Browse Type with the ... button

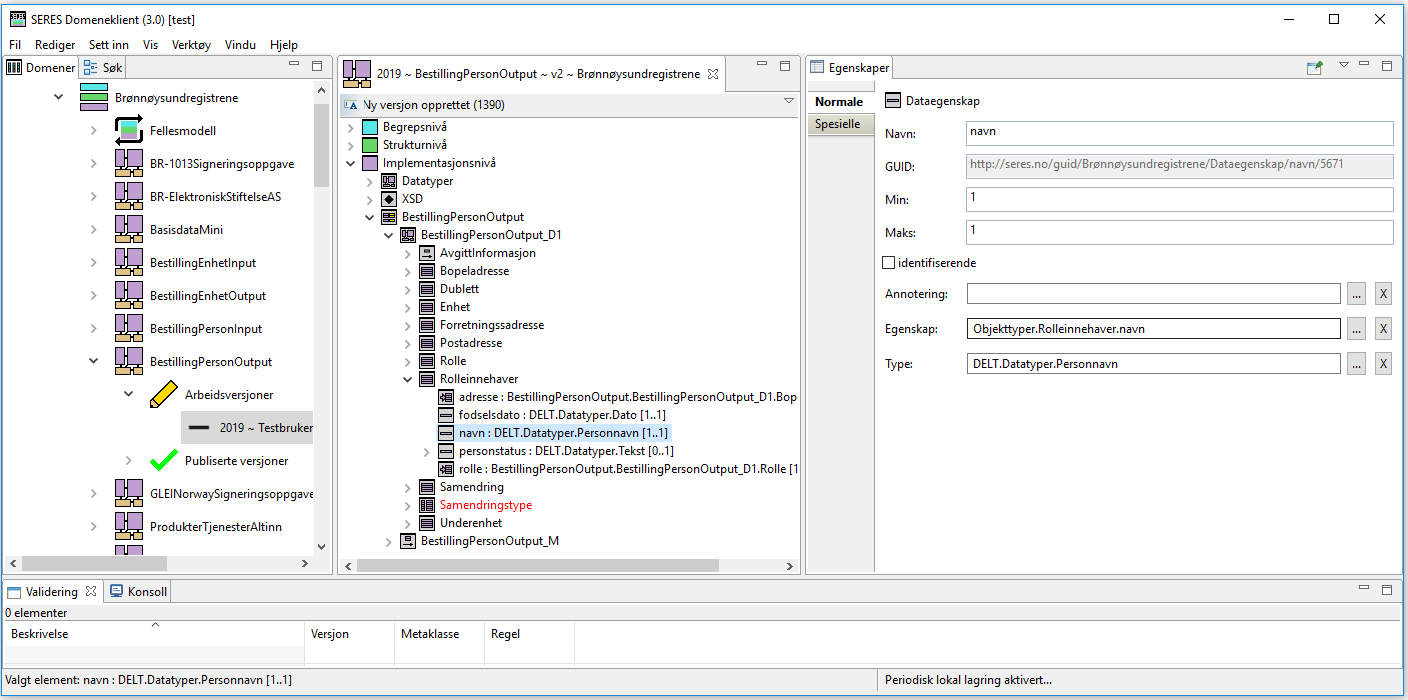[1356, 364]
